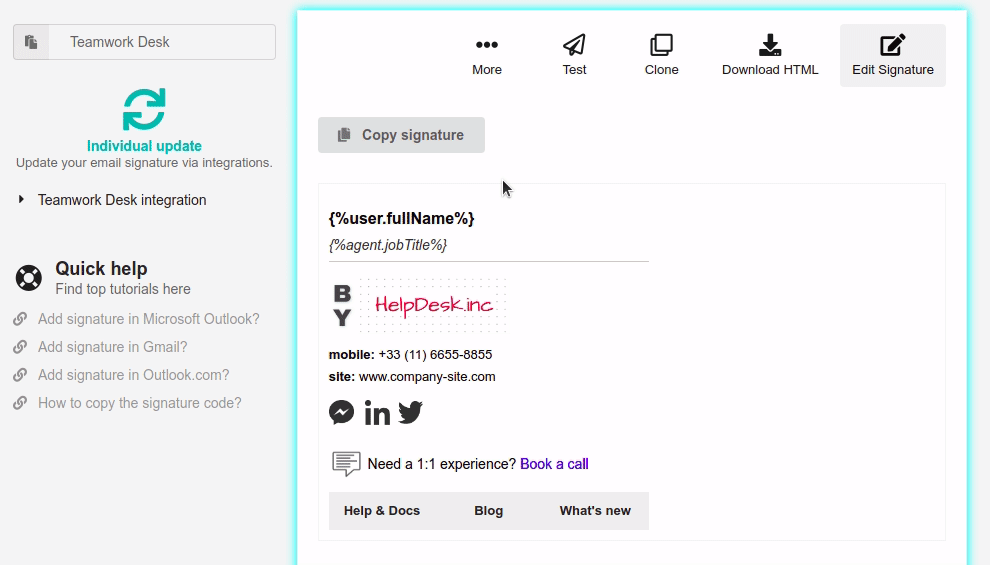This screenshot has width=990, height=565.
Task: Click the www.company-site.com site text
Action: (x=427, y=377)
